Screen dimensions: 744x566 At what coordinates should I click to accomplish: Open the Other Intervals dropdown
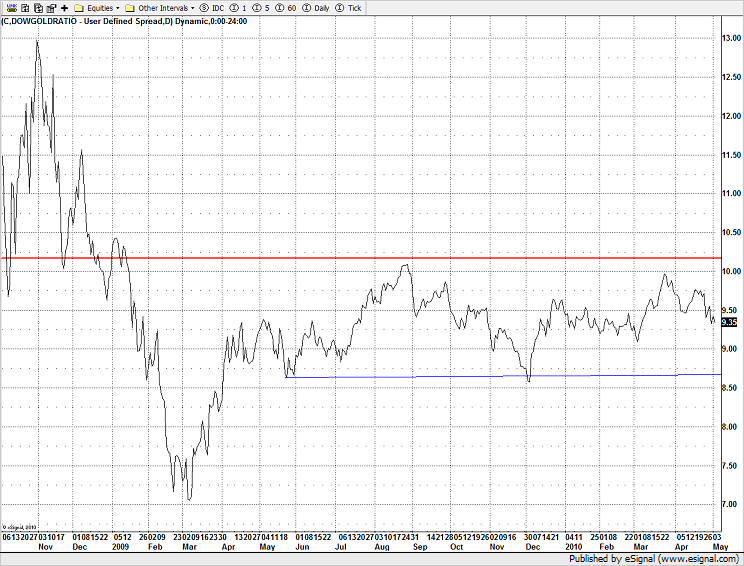(x=159, y=8)
